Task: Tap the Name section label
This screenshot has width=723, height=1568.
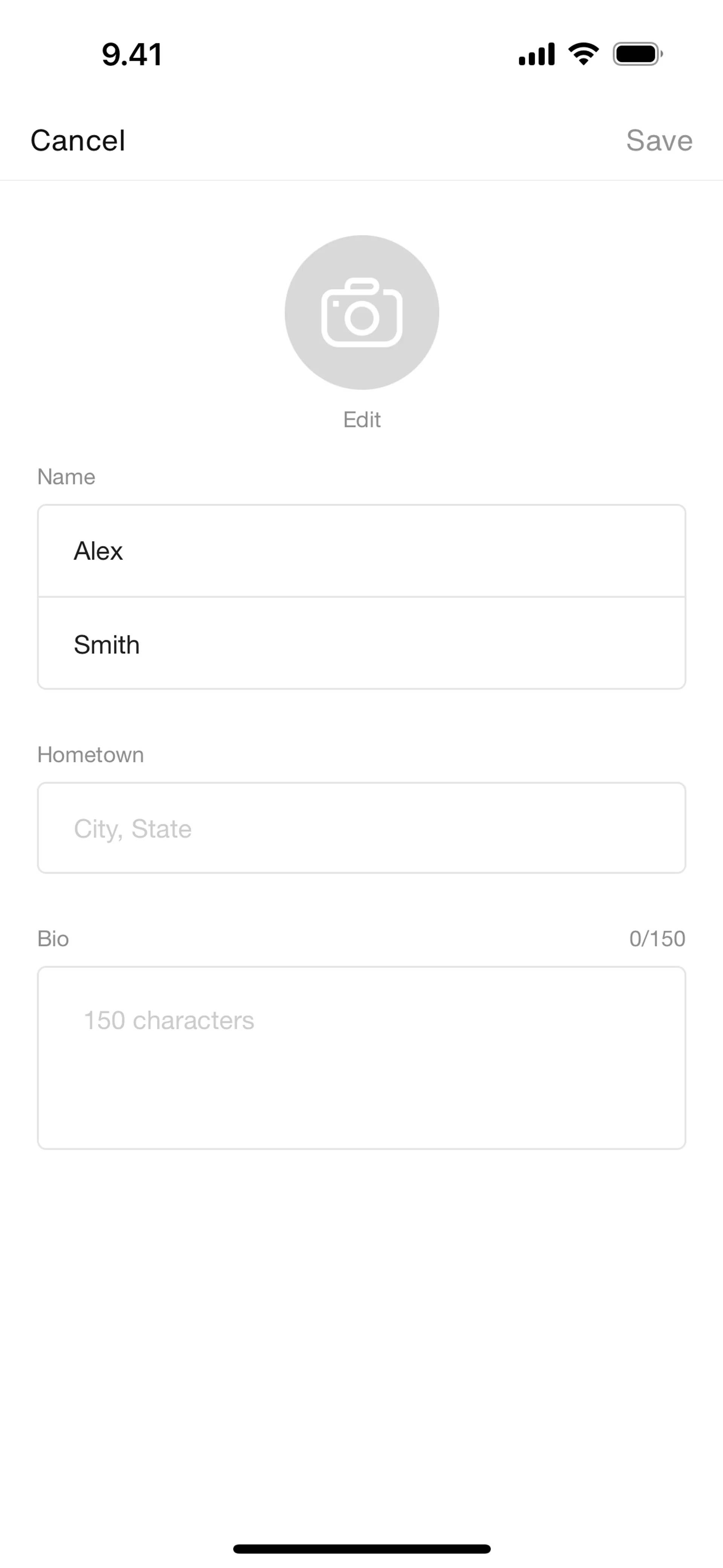Action: click(x=66, y=477)
